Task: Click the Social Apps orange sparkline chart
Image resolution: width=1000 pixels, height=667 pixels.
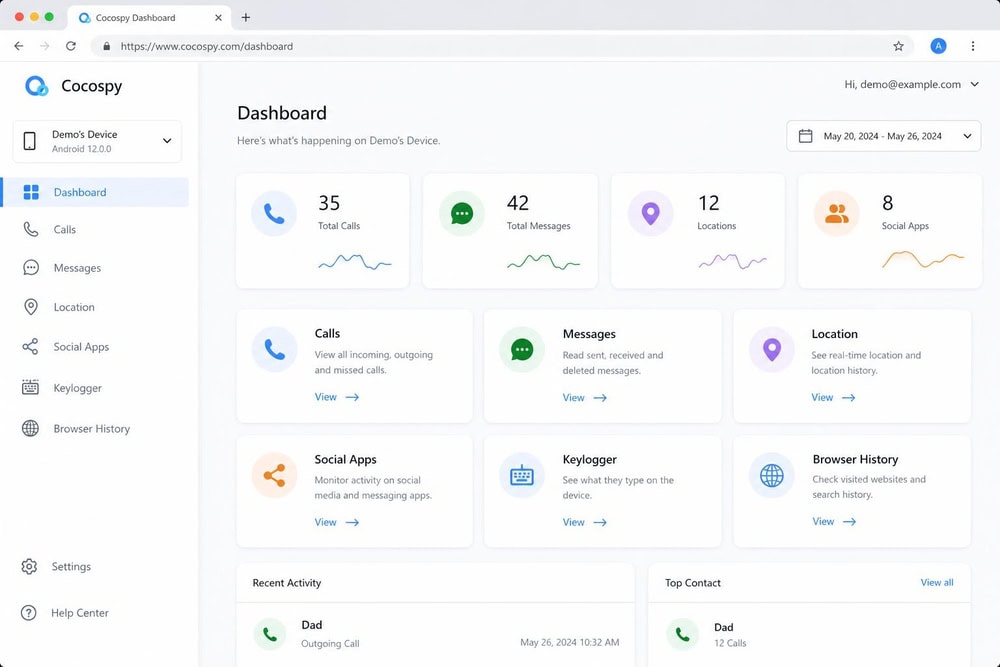Action: point(923,259)
